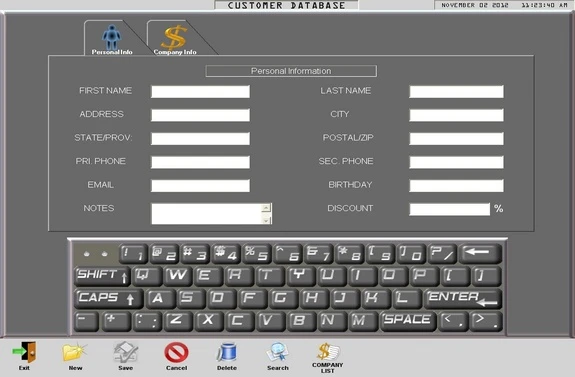Switch to the Company Info tab
575x377 pixels.
[175, 39]
